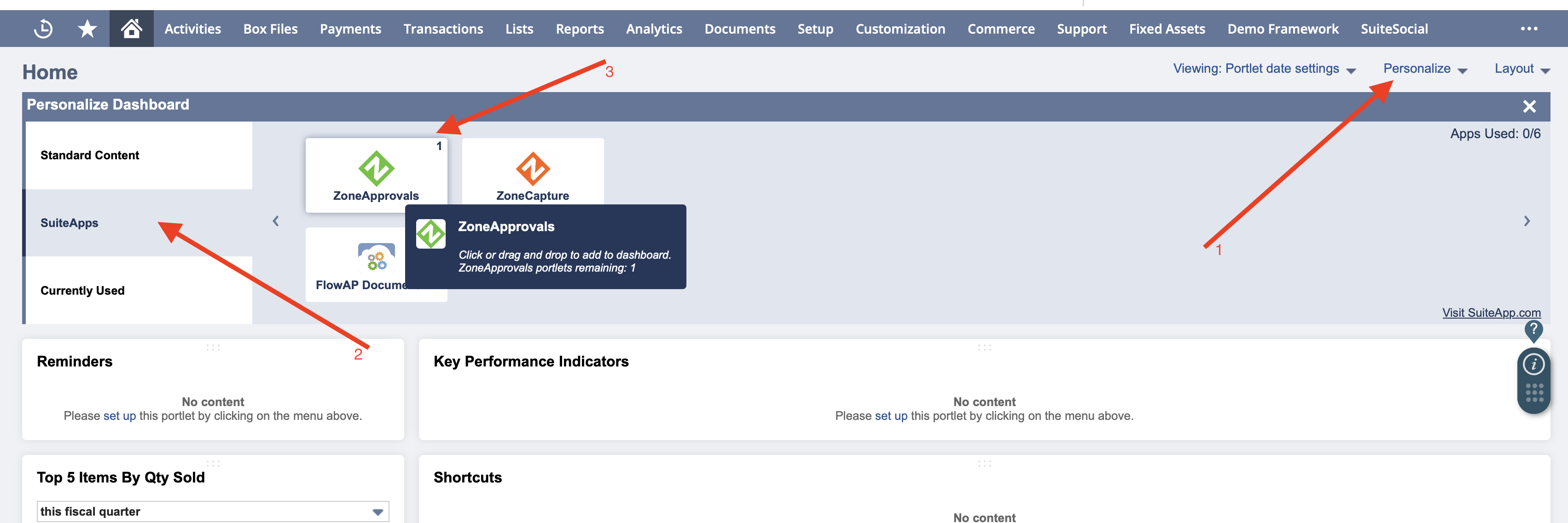Screen dimensions: 1568x523
Task: Open the Demo Framework menu
Action: point(1283,29)
